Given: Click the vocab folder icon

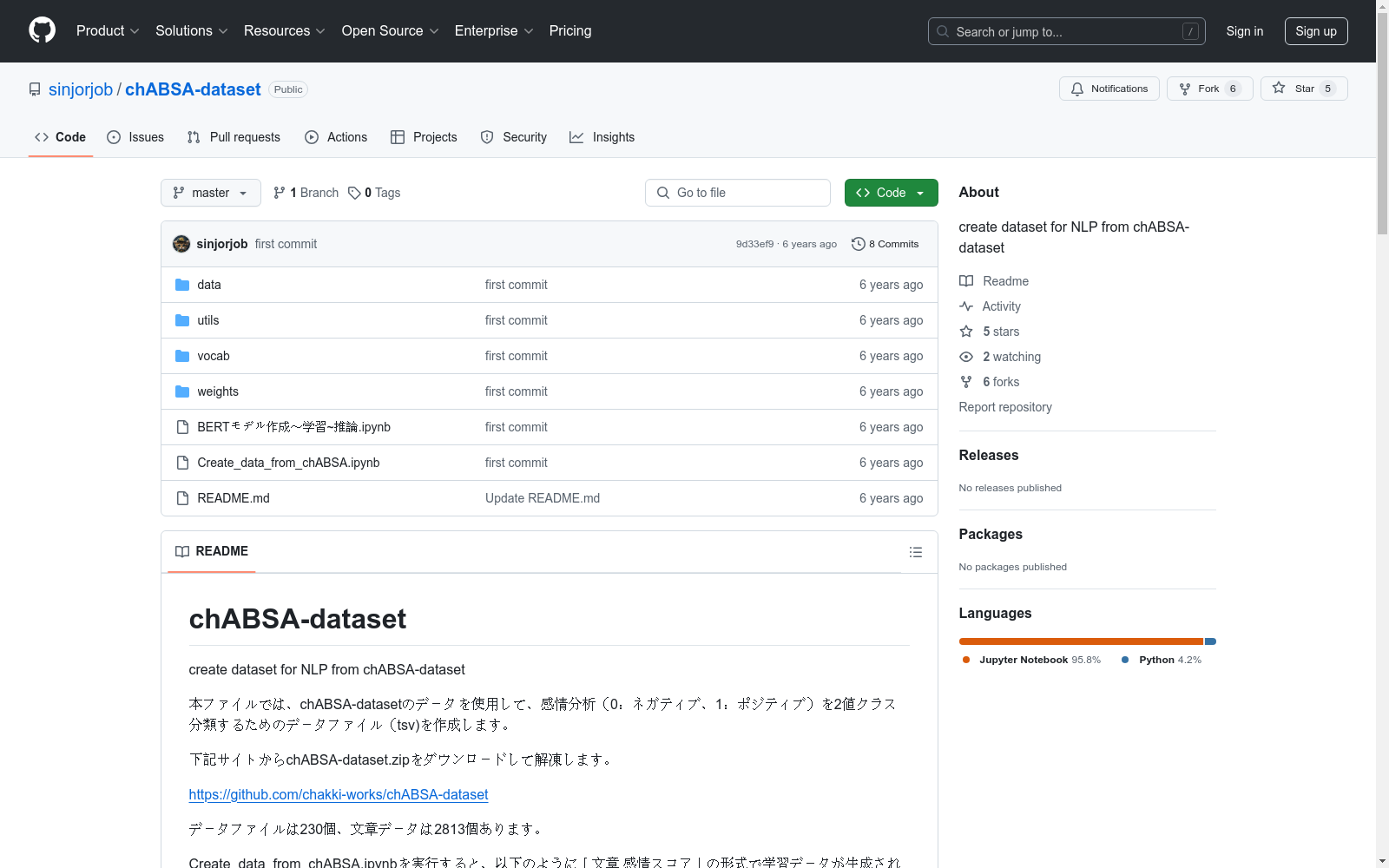Looking at the screenshot, I should [182, 356].
